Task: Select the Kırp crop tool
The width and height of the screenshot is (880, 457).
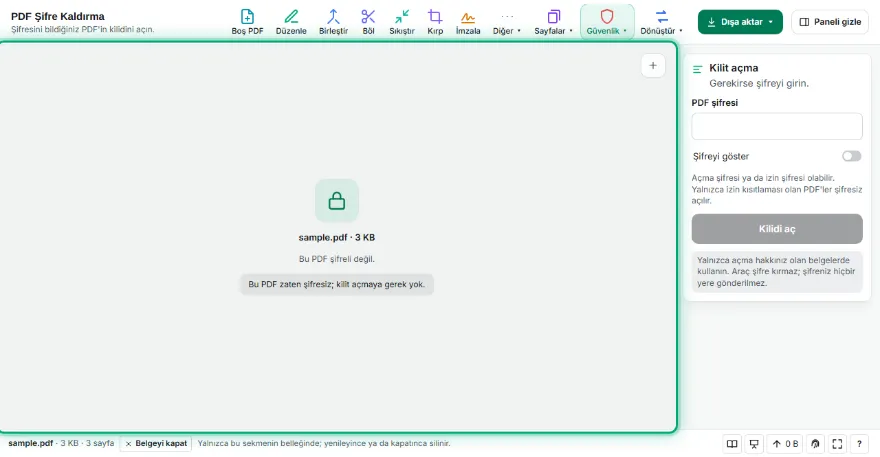Action: tap(435, 22)
